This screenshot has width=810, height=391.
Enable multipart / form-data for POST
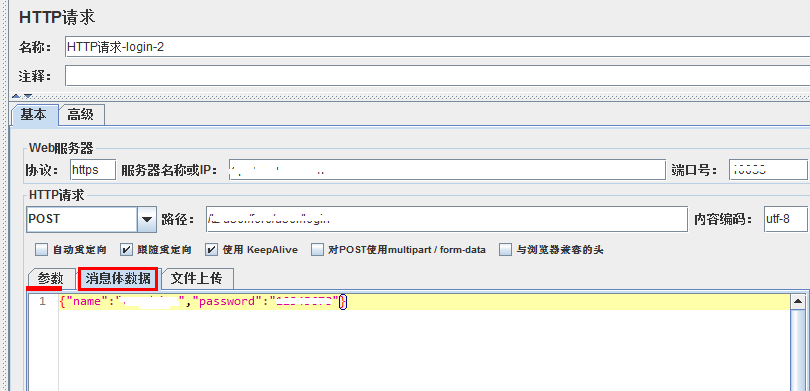tap(317, 250)
